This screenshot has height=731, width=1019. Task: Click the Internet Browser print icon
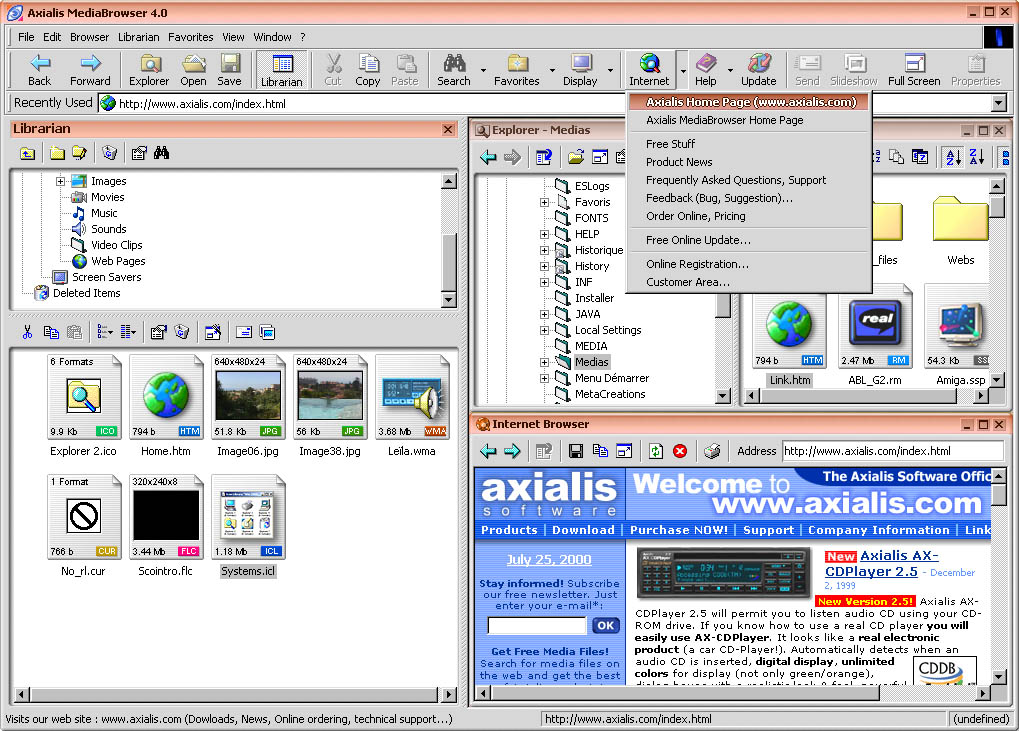point(712,451)
